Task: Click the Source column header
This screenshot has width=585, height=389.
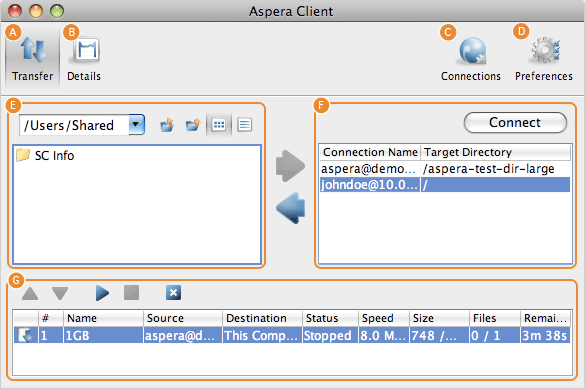Action: pyautogui.click(x=183, y=318)
